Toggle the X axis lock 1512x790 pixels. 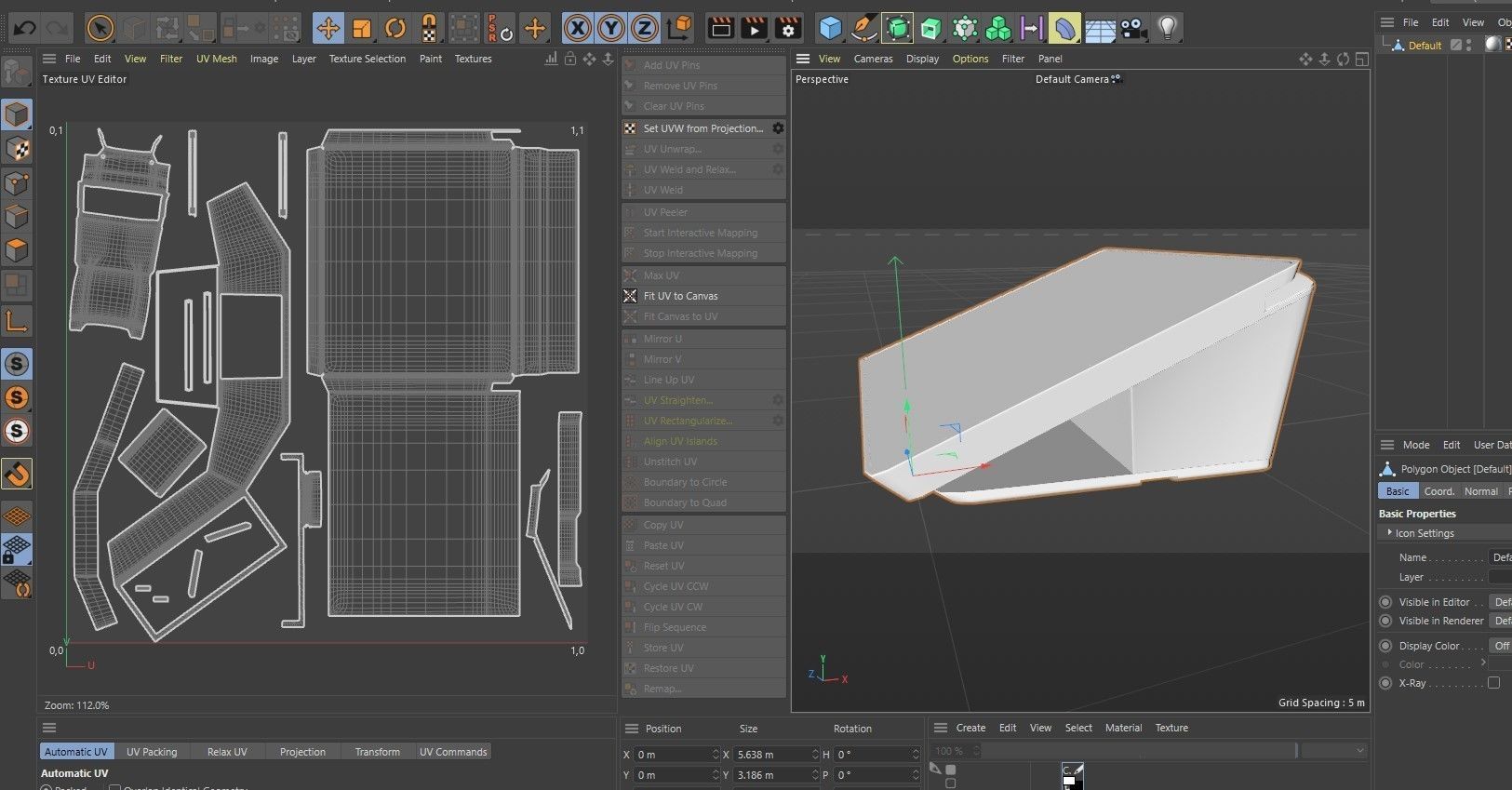tap(577, 28)
